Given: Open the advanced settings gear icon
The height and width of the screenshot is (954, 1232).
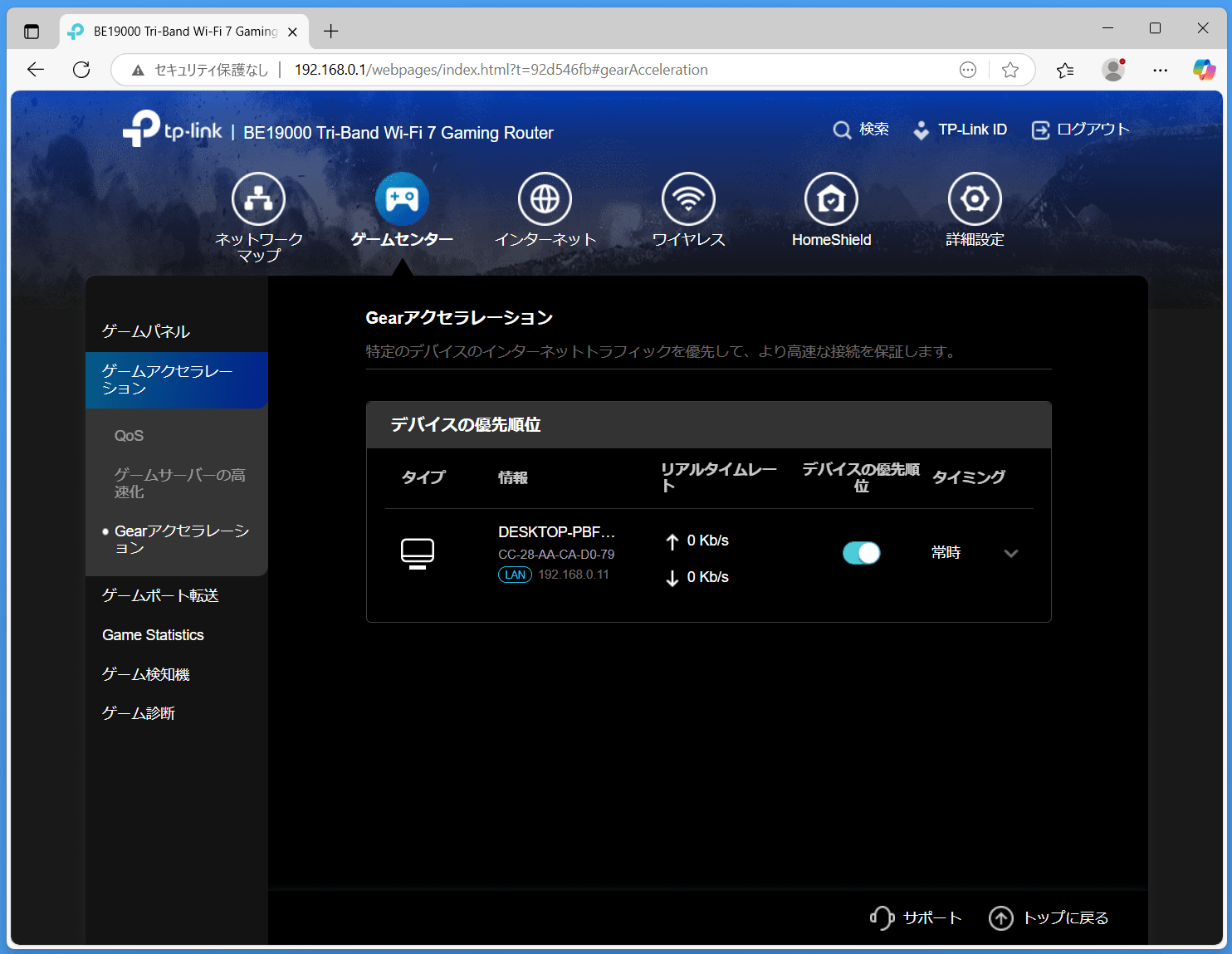Looking at the screenshot, I should tap(975, 199).
